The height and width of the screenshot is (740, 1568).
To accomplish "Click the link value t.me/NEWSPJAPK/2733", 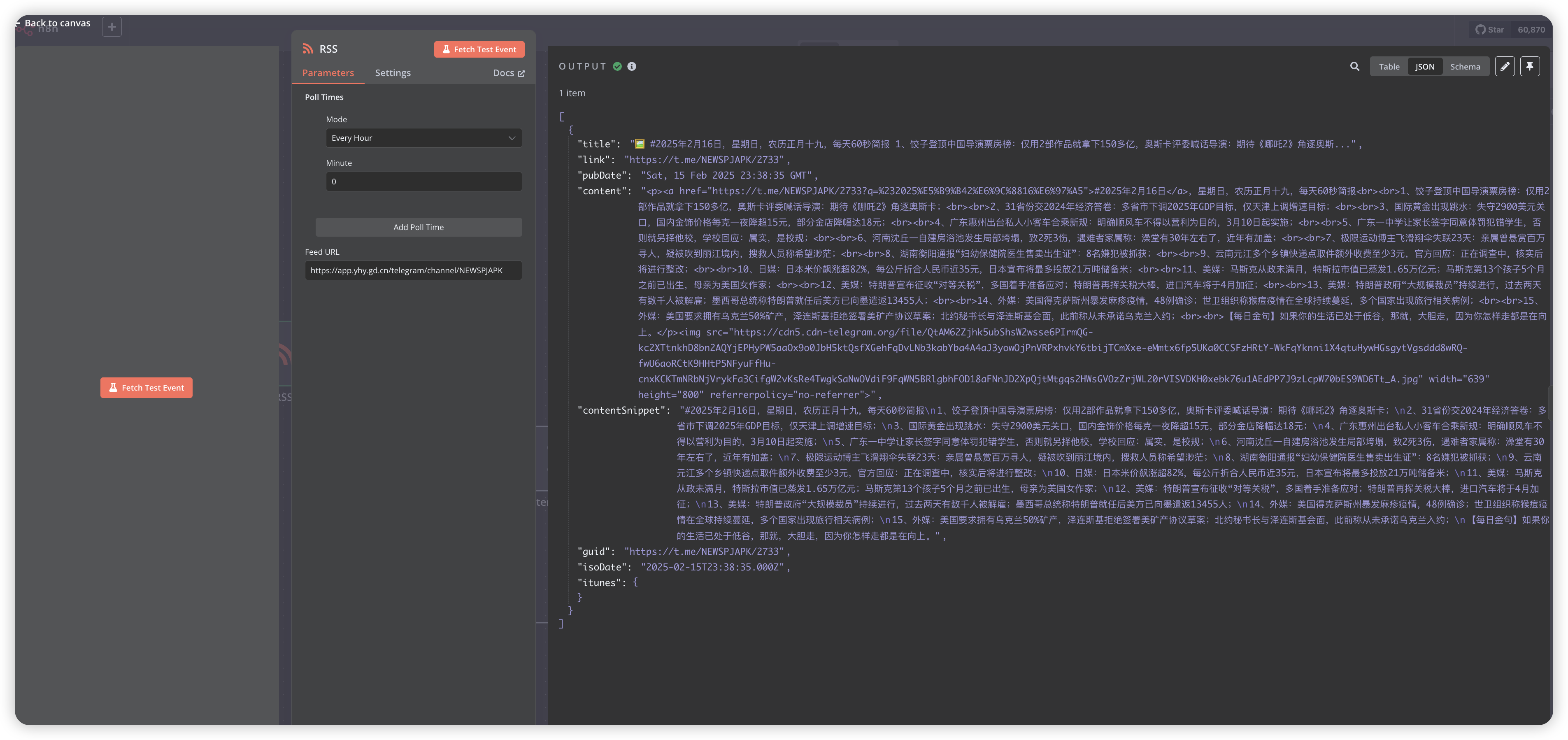I will point(704,159).
